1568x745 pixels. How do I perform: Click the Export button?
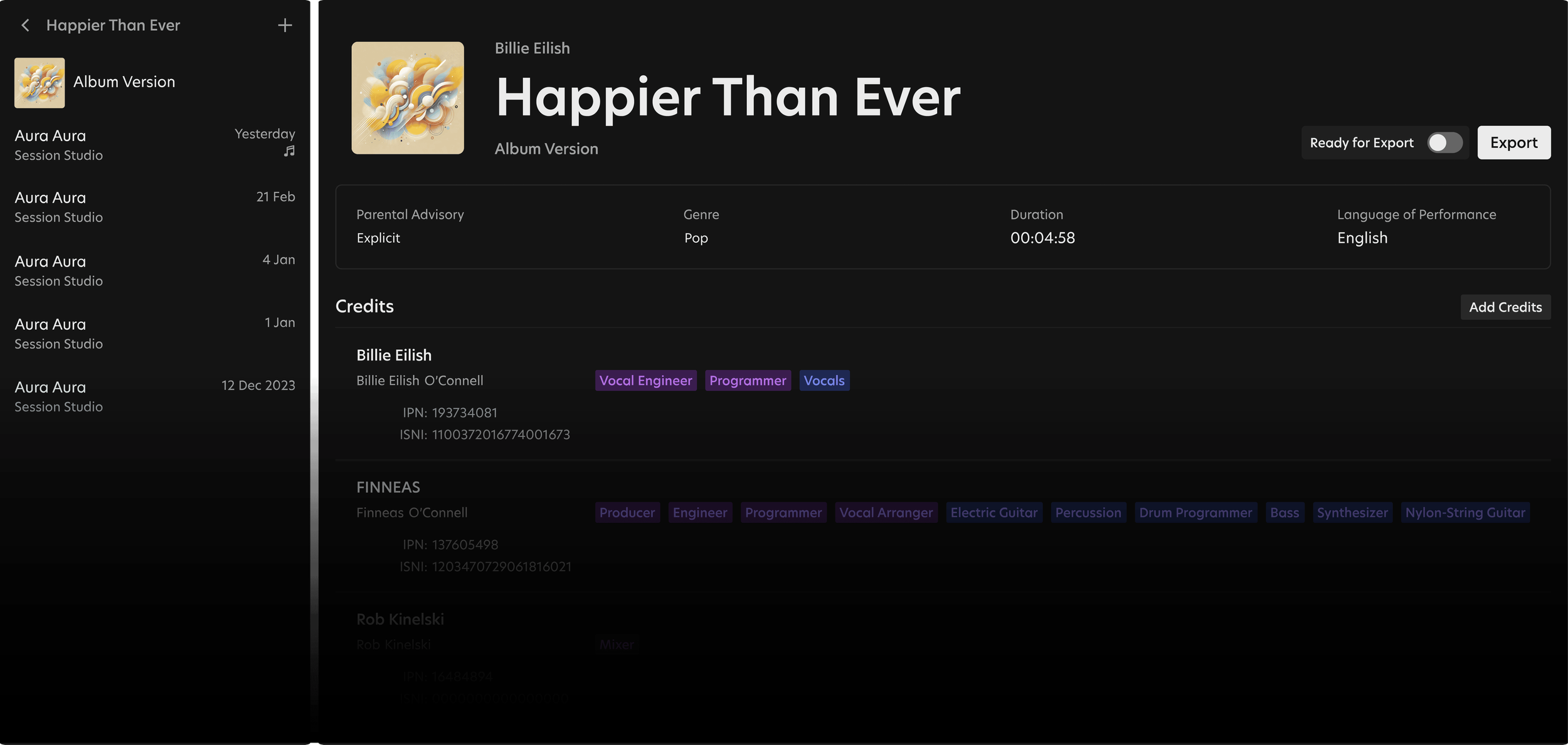coord(1513,143)
